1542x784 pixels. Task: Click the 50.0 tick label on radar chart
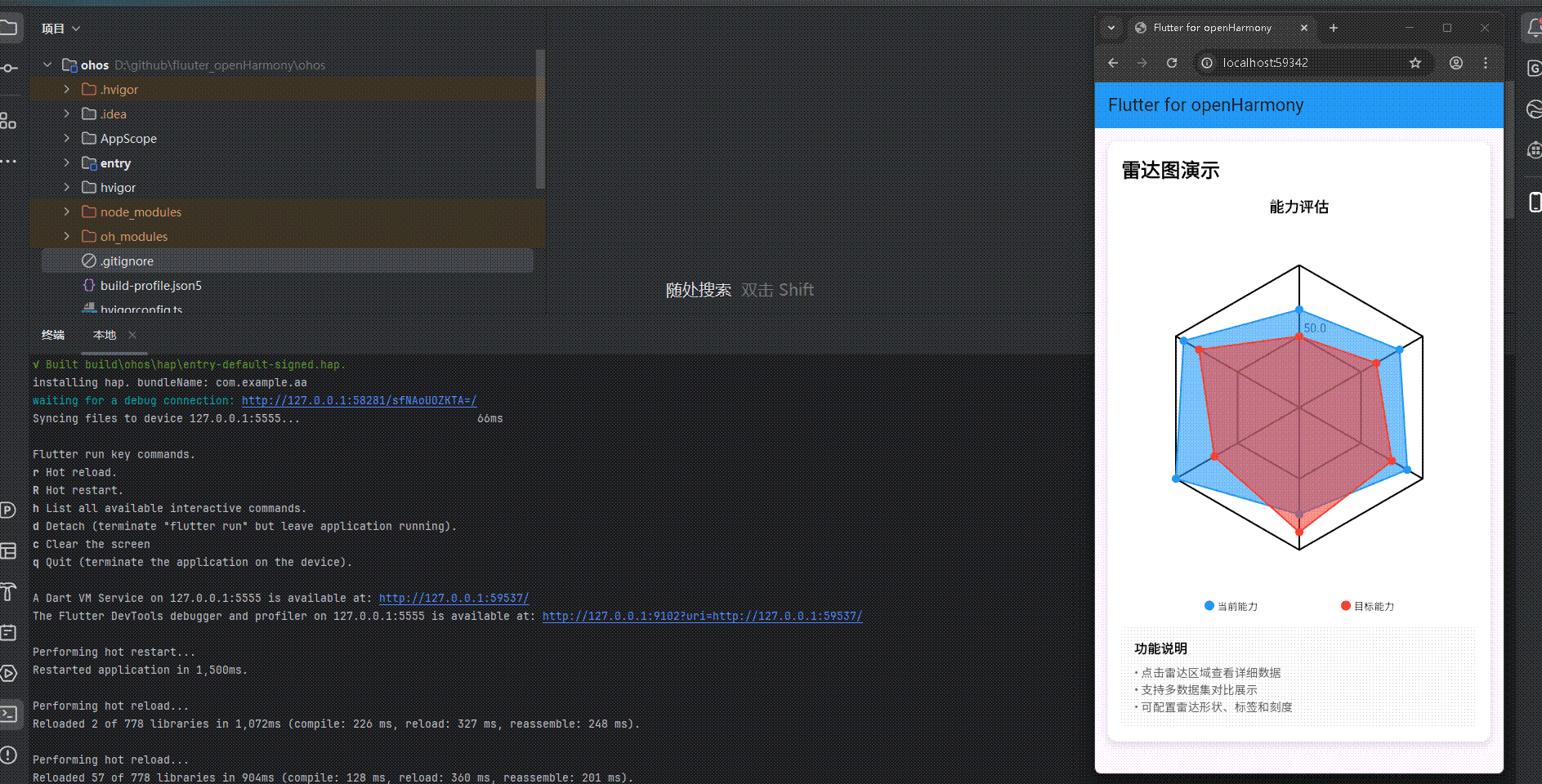pyautogui.click(x=1315, y=328)
